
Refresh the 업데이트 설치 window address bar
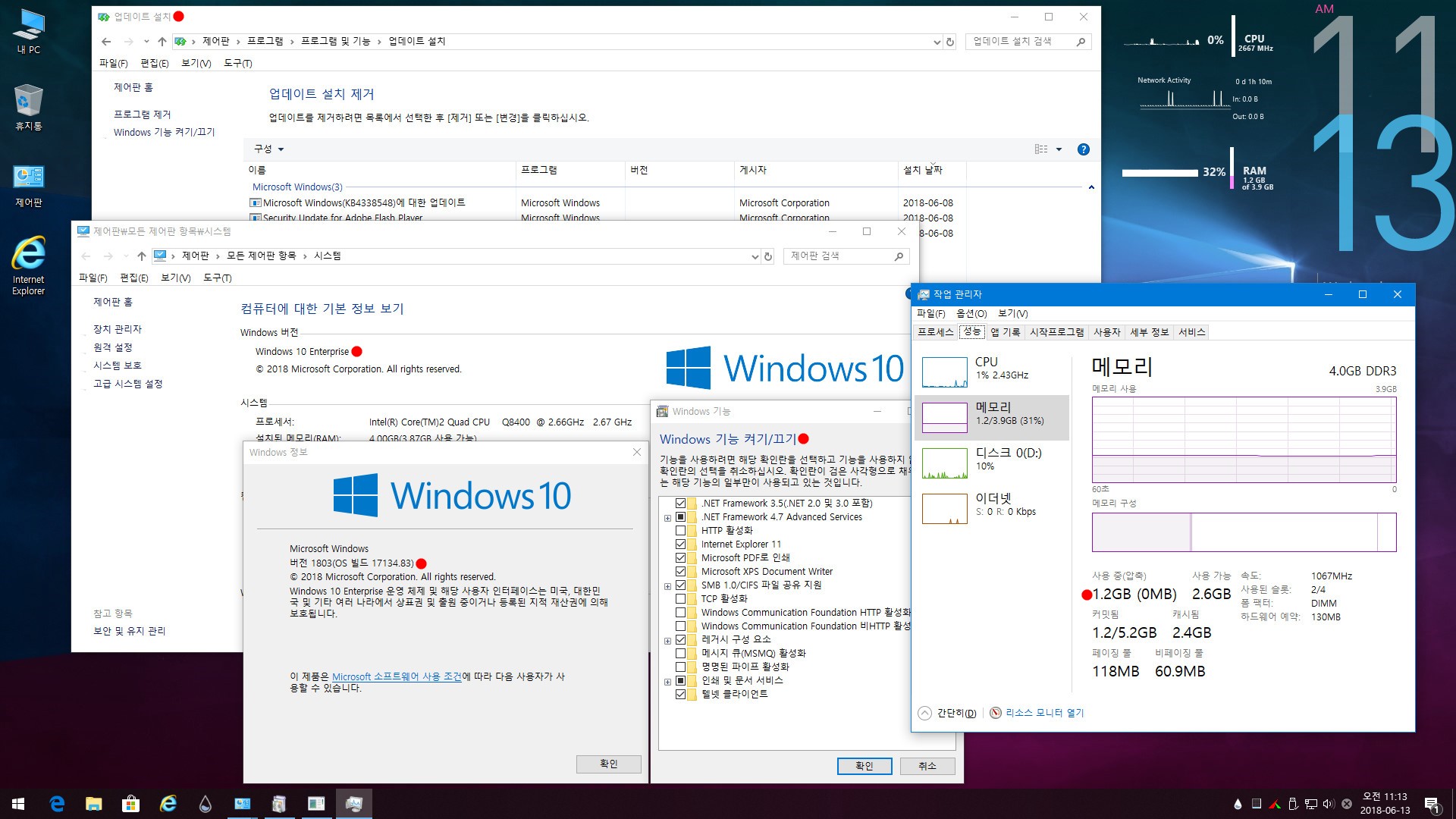click(950, 42)
